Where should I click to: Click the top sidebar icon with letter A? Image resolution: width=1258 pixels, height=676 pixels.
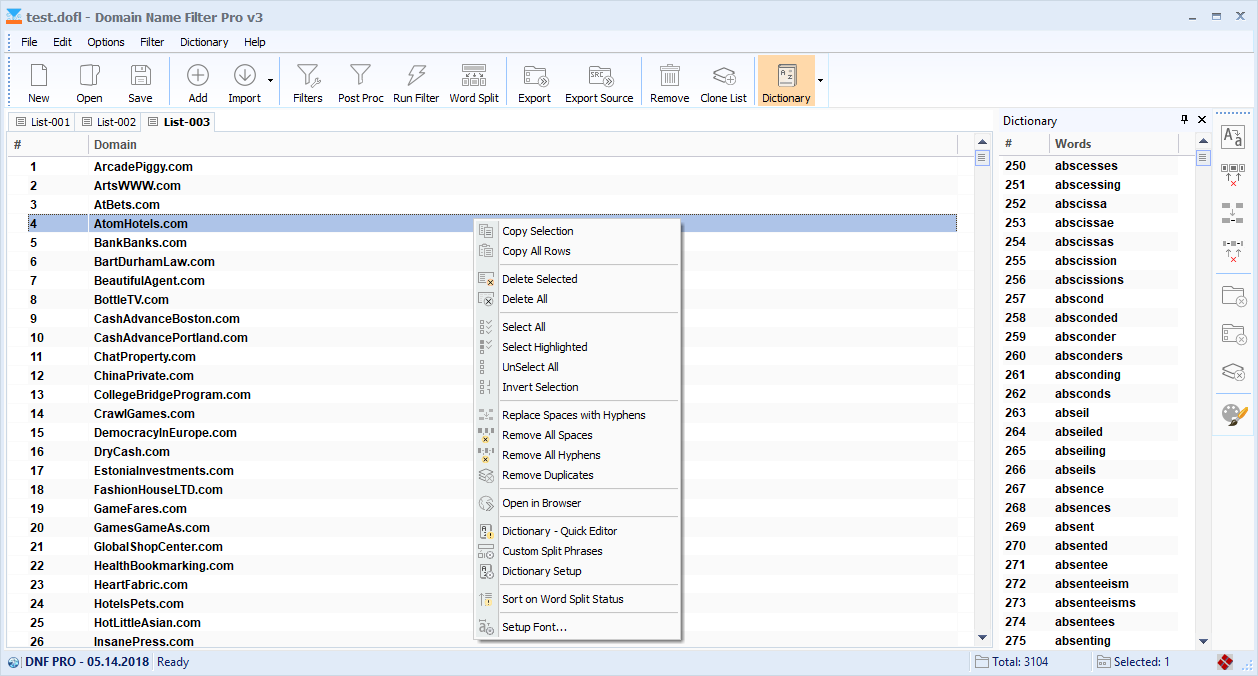[x=1233, y=138]
